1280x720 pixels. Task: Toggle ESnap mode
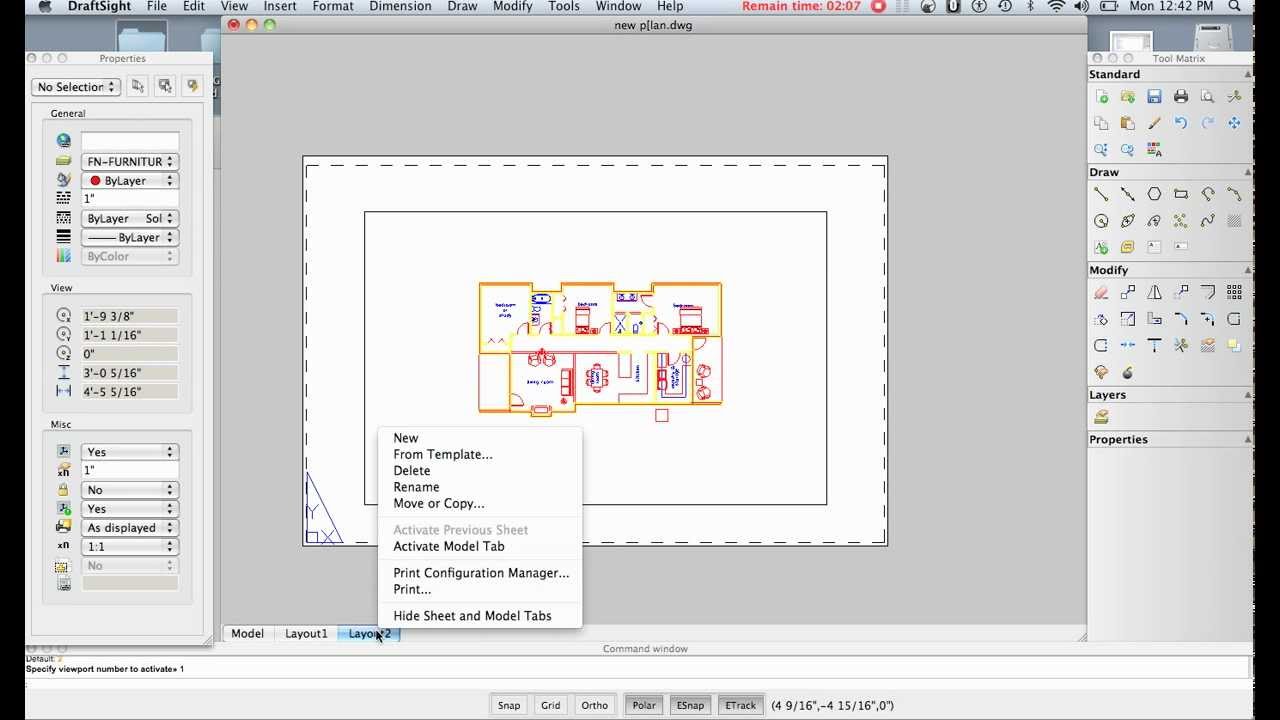pyautogui.click(x=690, y=705)
